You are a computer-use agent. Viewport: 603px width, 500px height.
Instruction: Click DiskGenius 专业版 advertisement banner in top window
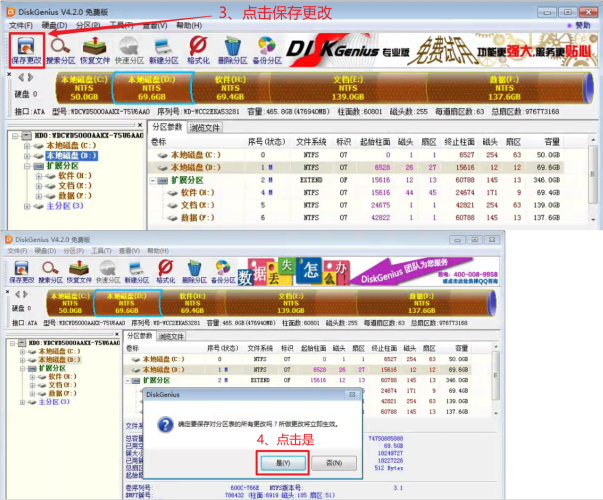[x=440, y=50]
